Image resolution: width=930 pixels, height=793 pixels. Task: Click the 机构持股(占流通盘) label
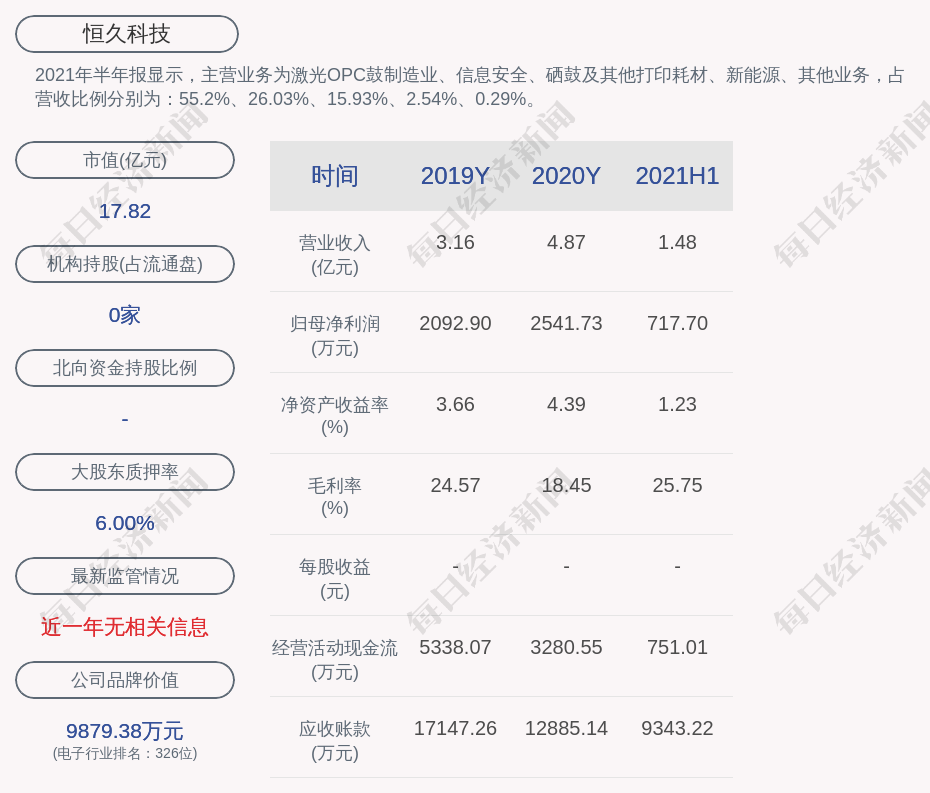pos(125,264)
